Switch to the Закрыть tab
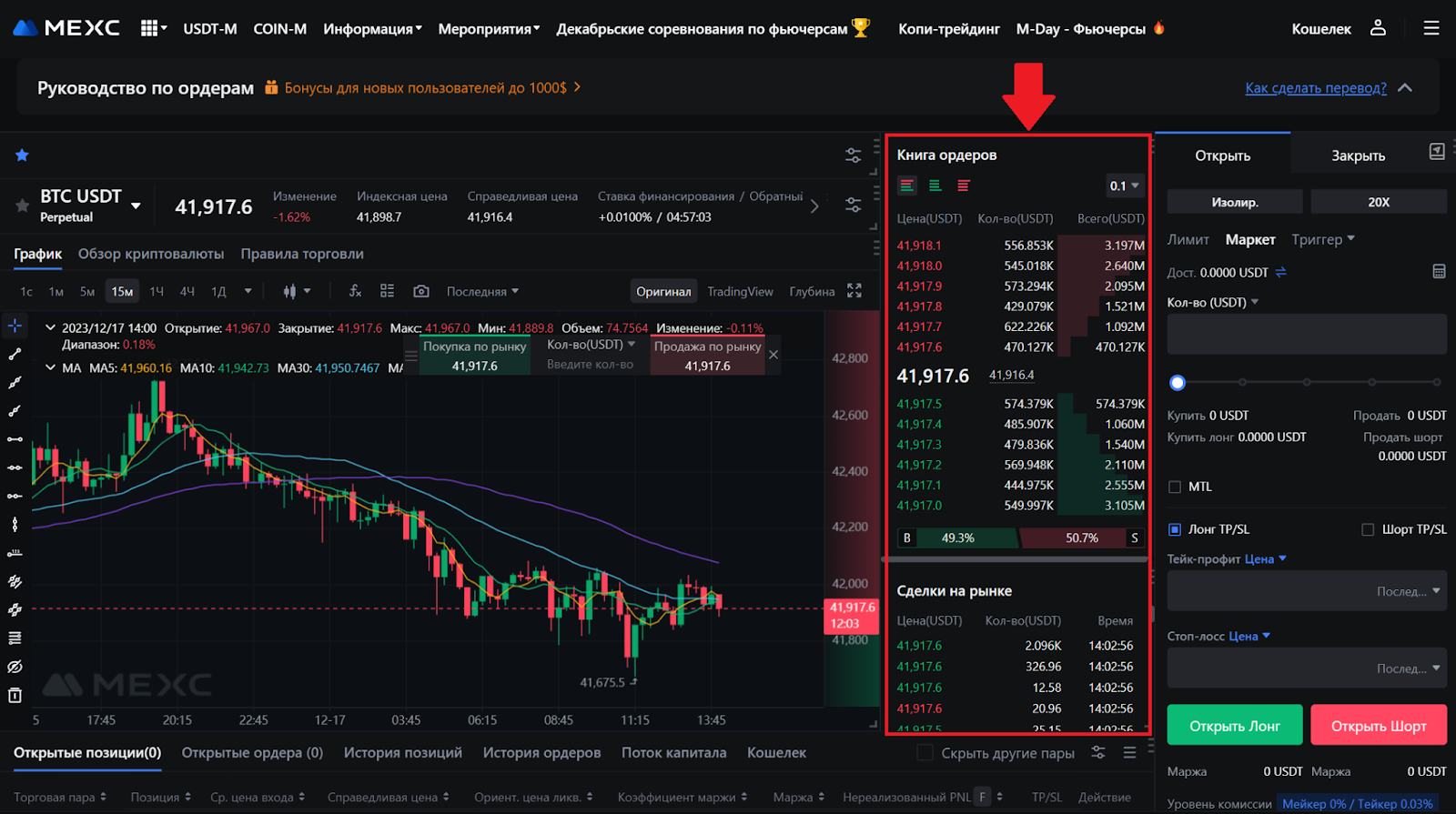 (1358, 156)
